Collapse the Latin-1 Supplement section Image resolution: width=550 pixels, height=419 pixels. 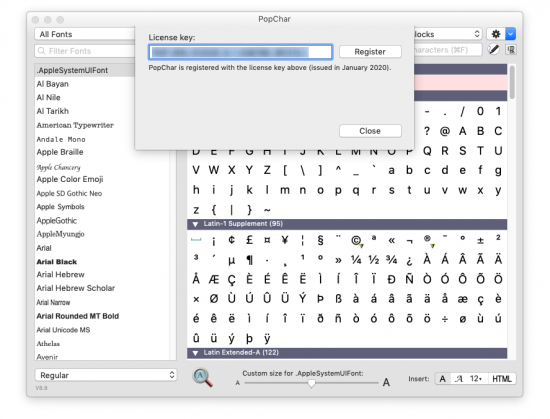[x=195, y=224]
